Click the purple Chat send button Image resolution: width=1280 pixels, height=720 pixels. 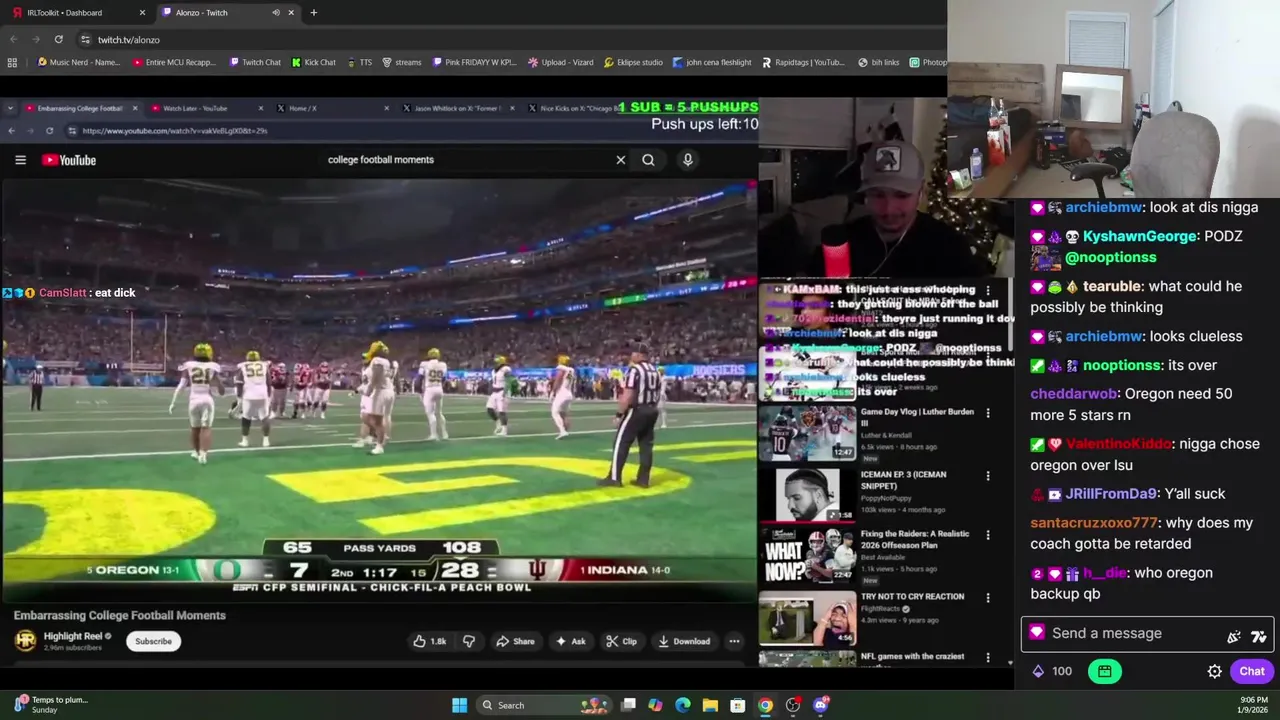(x=1251, y=672)
